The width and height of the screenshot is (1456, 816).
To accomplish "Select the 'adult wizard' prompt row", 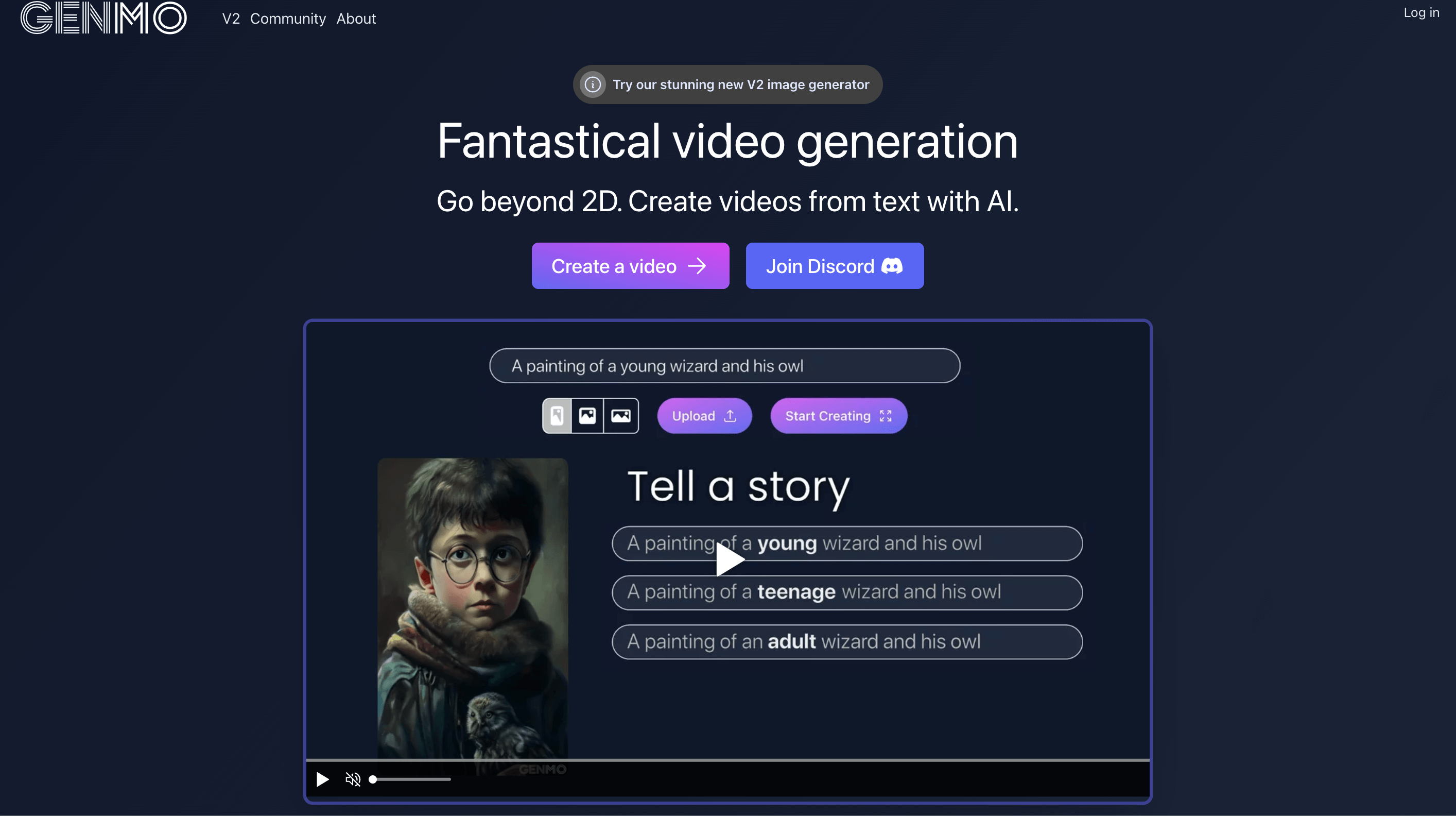I will [x=847, y=641].
